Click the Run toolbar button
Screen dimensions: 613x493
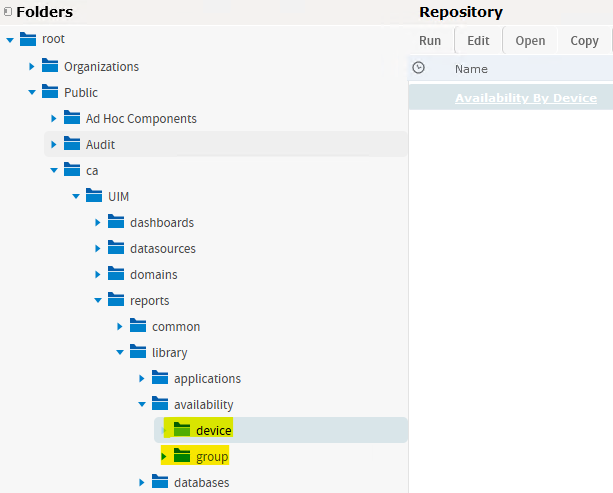click(x=430, y=41)
